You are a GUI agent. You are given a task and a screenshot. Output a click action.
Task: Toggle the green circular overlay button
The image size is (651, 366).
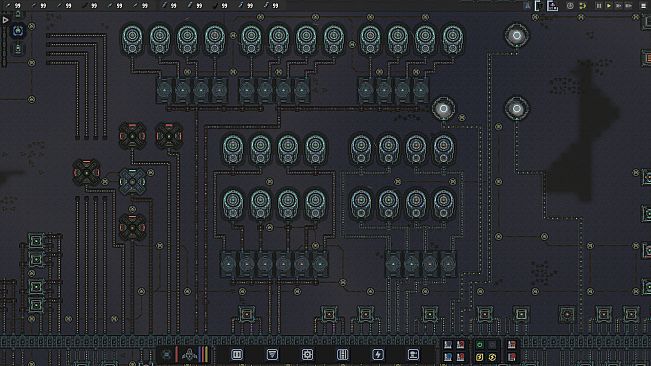[x=480, y=345]
